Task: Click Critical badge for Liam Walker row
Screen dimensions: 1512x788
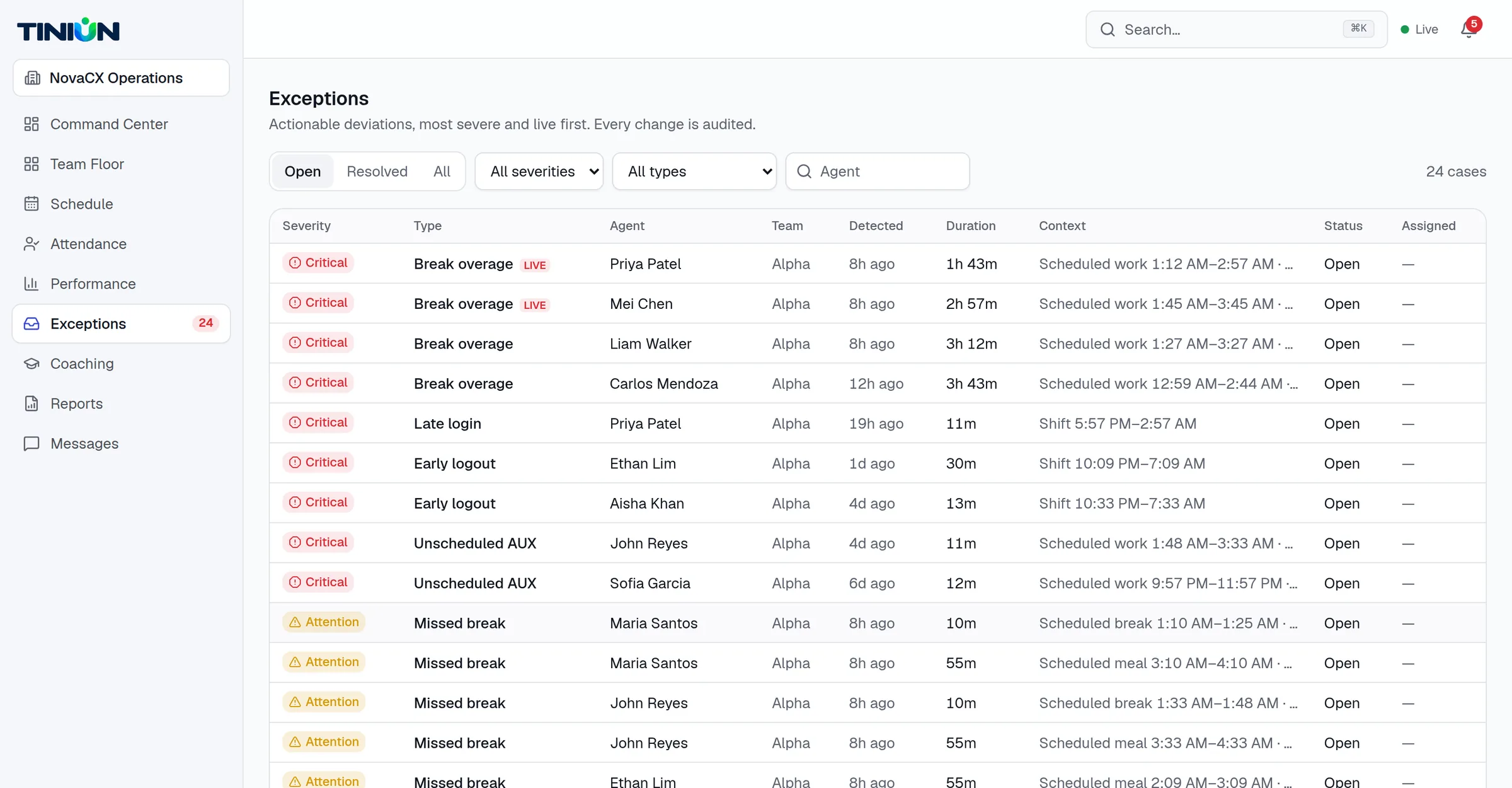Action: coord(318,342)
